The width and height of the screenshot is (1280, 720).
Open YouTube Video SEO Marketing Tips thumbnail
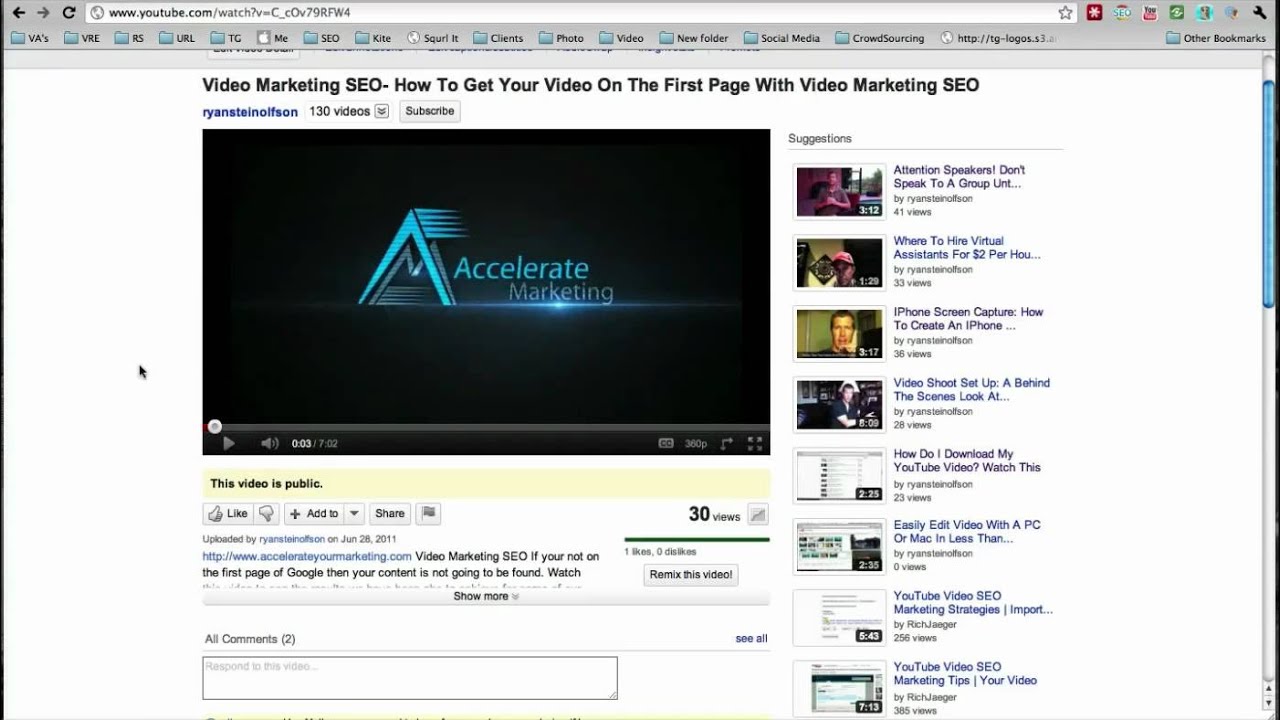click(839, 689)
